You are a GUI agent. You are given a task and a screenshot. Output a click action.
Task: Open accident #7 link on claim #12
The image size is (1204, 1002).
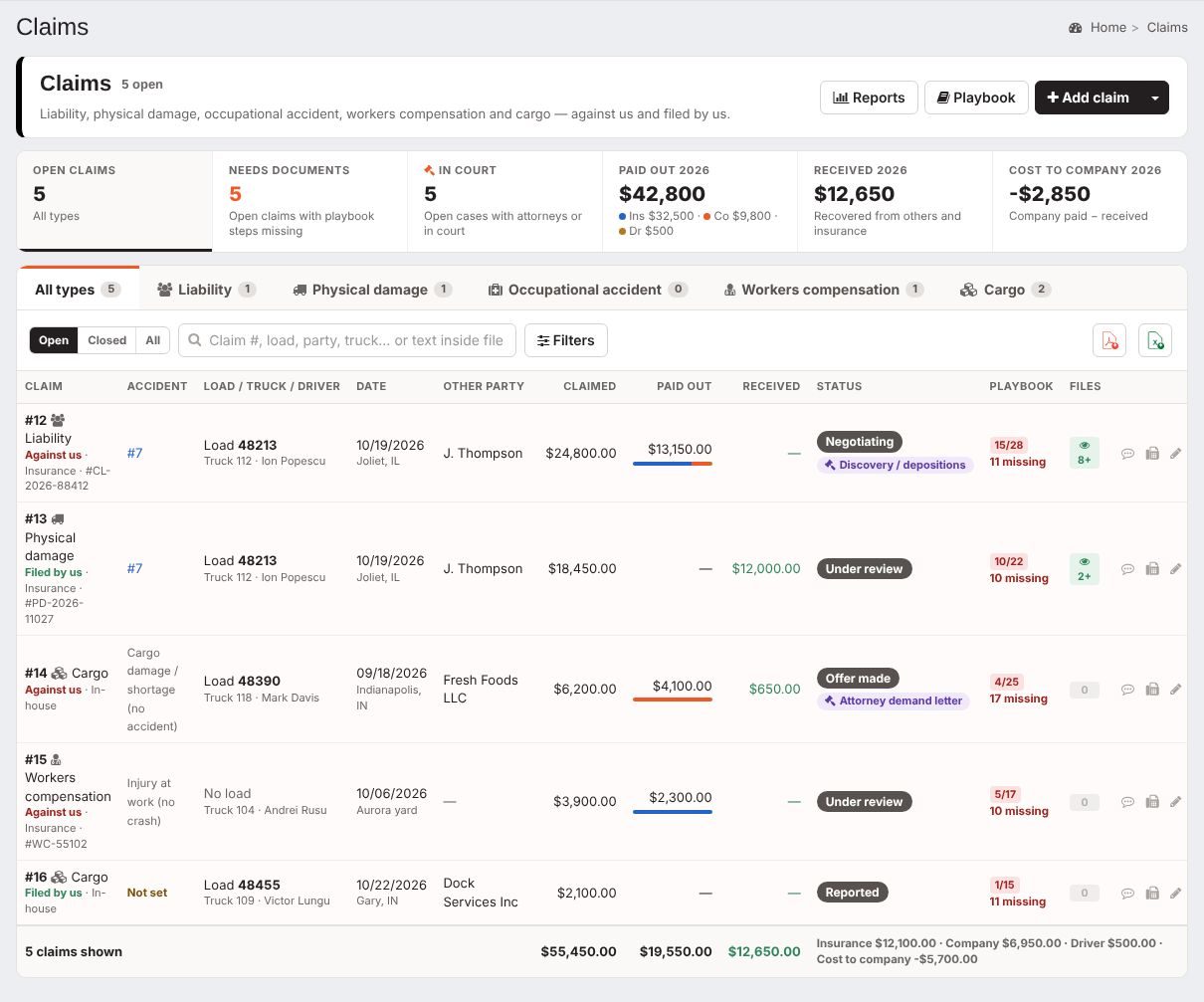pyautogui.click(x=134, y=453)
